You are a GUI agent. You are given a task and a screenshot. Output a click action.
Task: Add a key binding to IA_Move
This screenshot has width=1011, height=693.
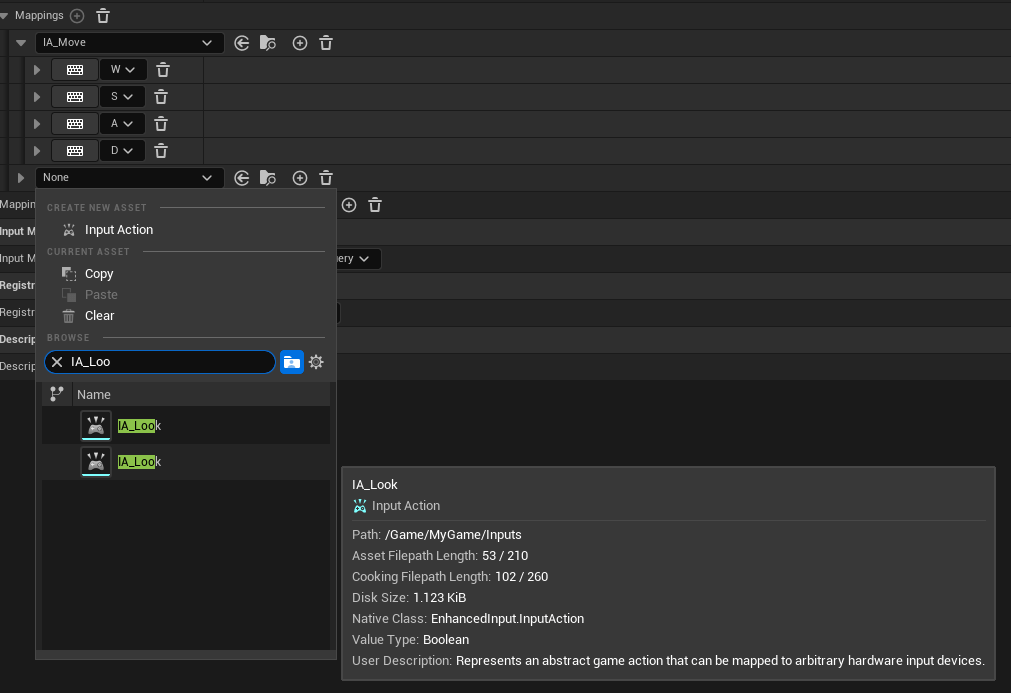299,43
